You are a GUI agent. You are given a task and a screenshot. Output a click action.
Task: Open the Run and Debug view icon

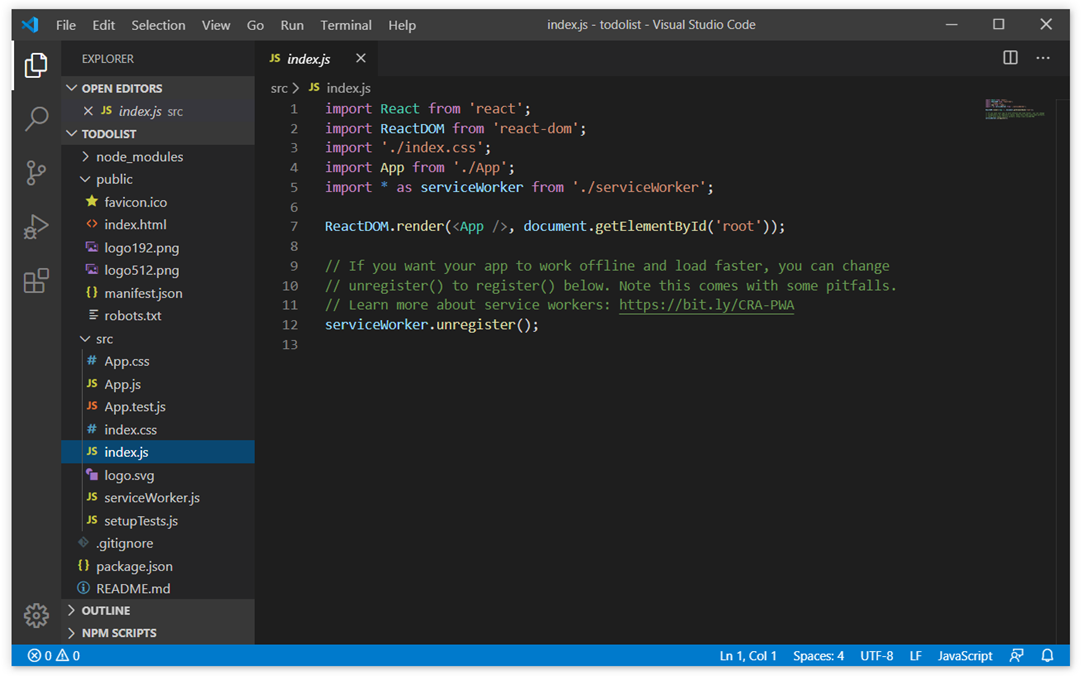coord(36,226)
